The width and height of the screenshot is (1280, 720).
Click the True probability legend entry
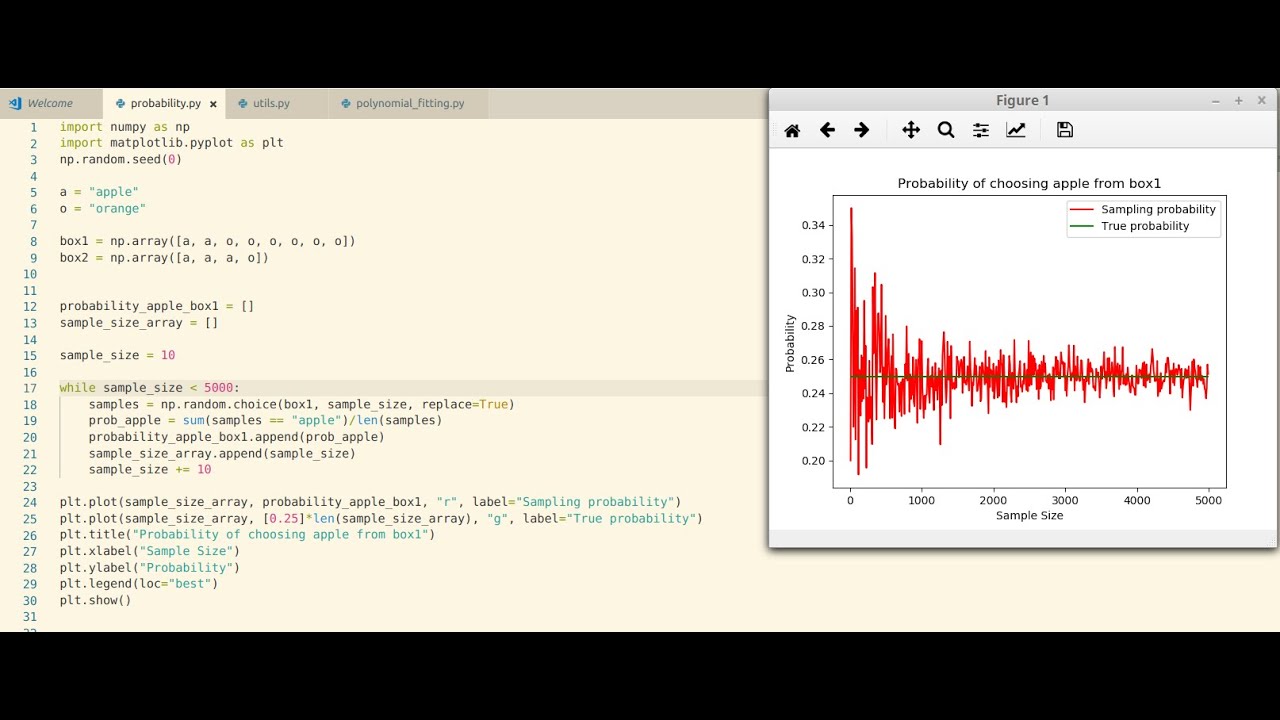pos(1130,226)
